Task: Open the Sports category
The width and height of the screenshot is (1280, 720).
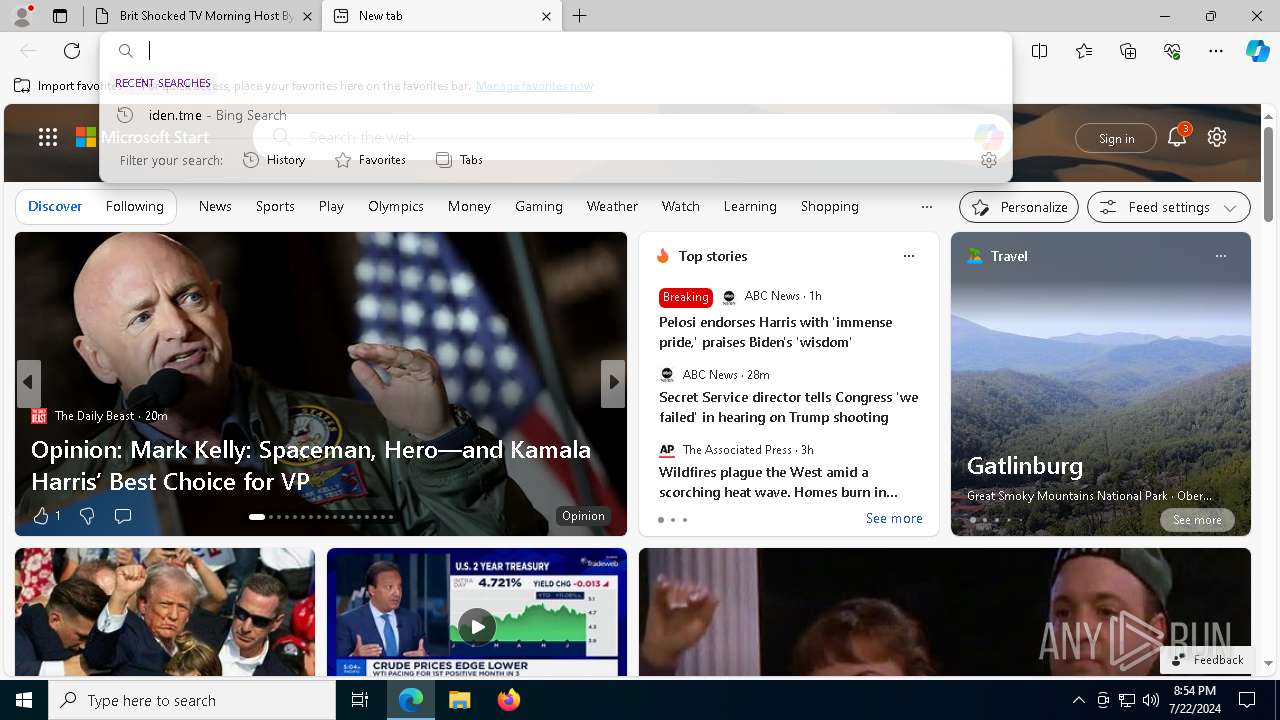Action: tap(275, 206)
